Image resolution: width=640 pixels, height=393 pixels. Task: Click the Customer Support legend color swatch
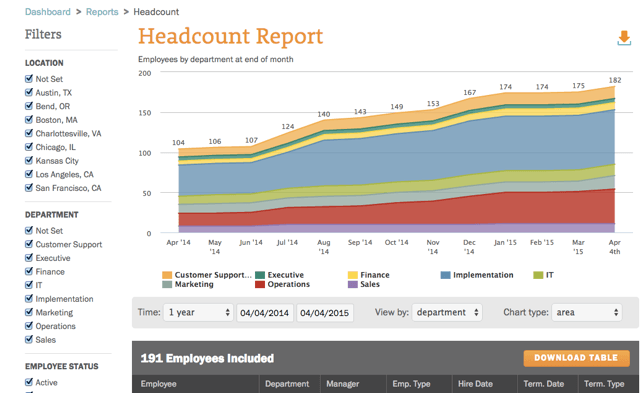167,275
